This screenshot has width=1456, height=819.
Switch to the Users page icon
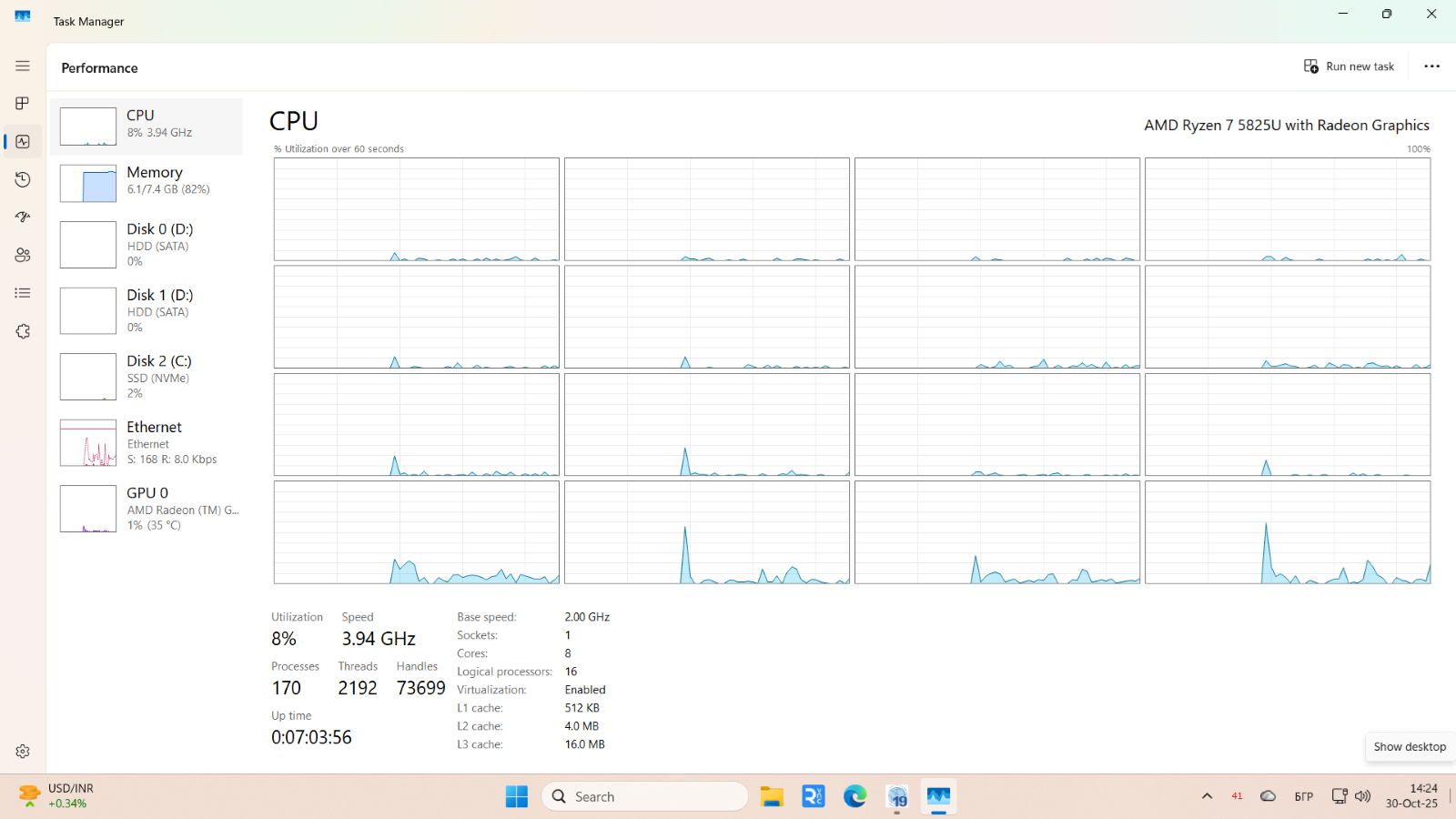tap(23, 256)
